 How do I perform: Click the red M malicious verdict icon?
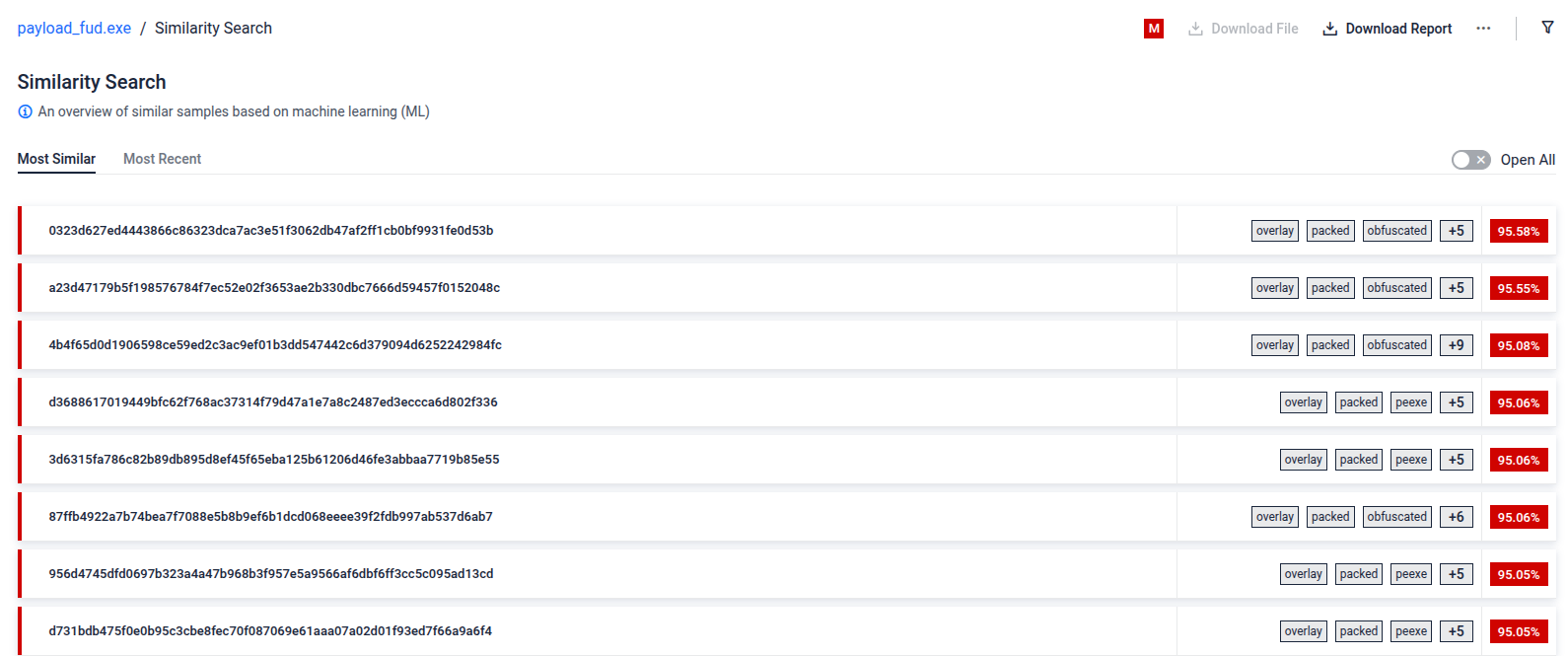tap(1153, 29)
